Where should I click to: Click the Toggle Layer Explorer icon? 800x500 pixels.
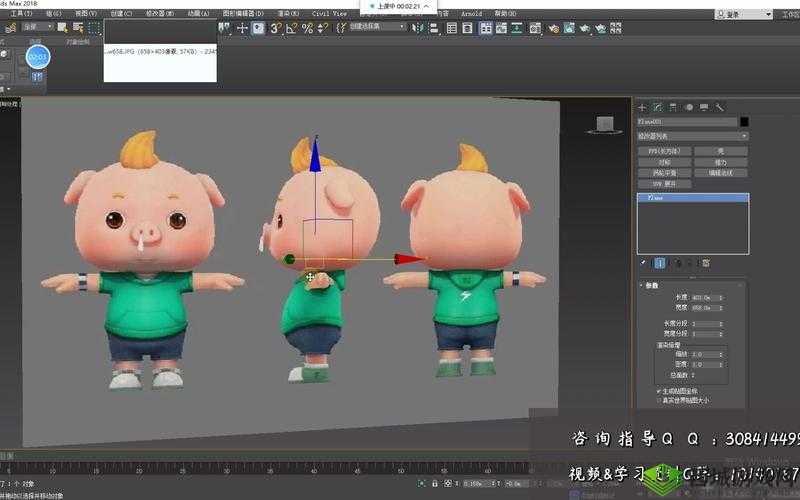467,28
